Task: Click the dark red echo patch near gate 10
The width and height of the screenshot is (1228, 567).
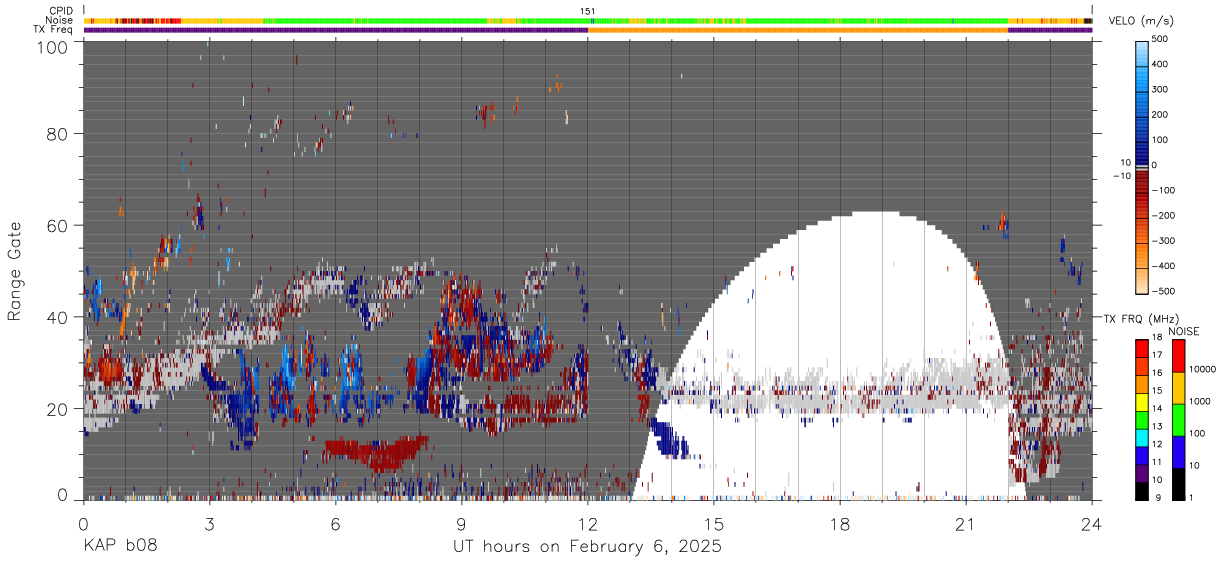Action: coord(375,451)
